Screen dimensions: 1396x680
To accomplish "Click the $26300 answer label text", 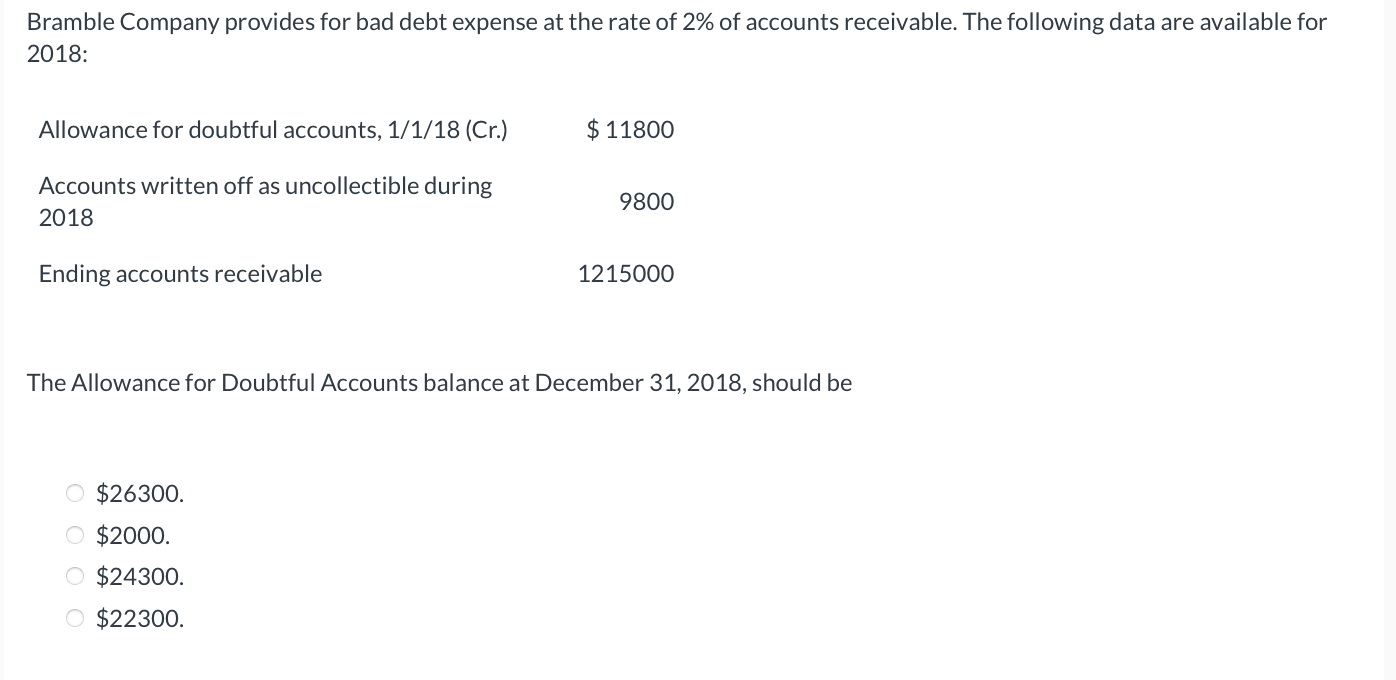I will (x=139, y=493).
